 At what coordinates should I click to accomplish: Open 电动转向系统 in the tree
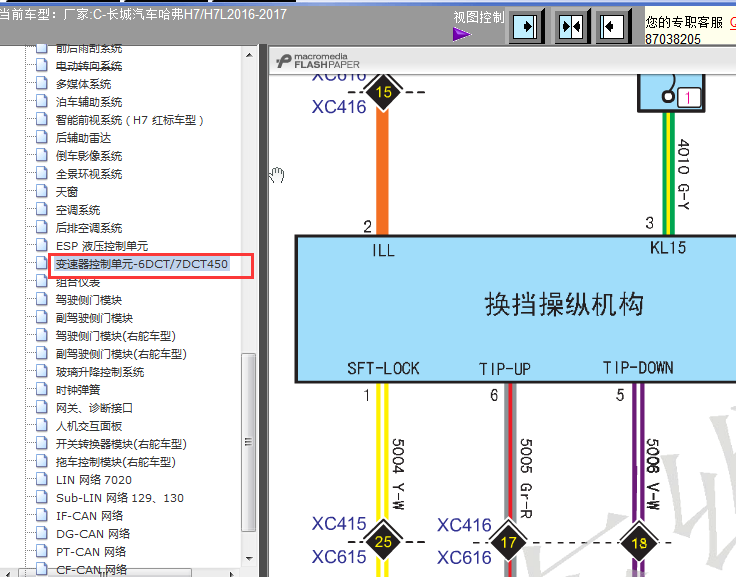[89, 66]
